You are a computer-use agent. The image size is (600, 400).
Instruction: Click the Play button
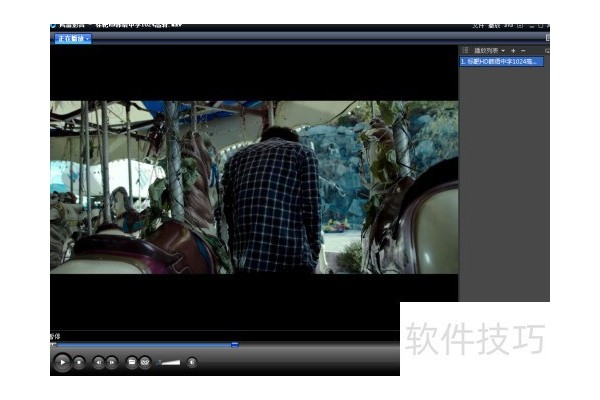point(62,362)
